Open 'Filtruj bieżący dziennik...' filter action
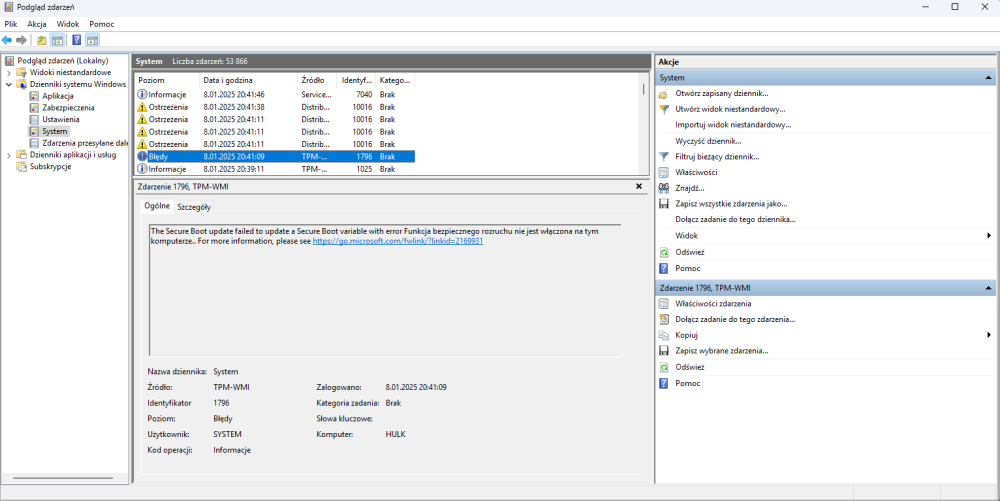The width and height of the screenshot is (1000, 501). tap(716, 157)
